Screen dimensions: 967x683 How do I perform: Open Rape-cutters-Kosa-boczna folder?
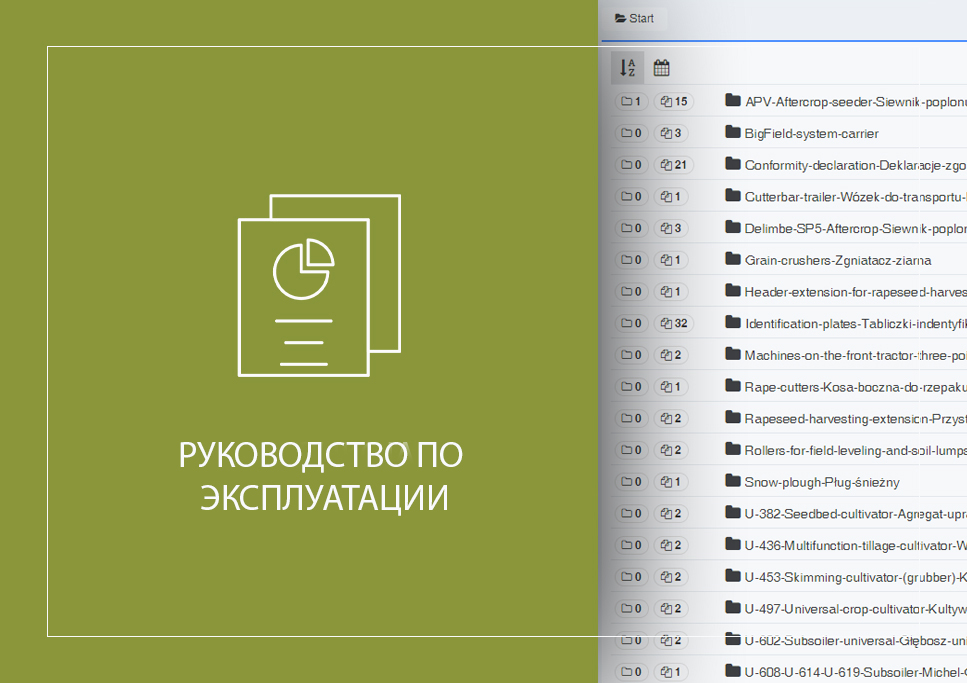[x=855, y=387]
